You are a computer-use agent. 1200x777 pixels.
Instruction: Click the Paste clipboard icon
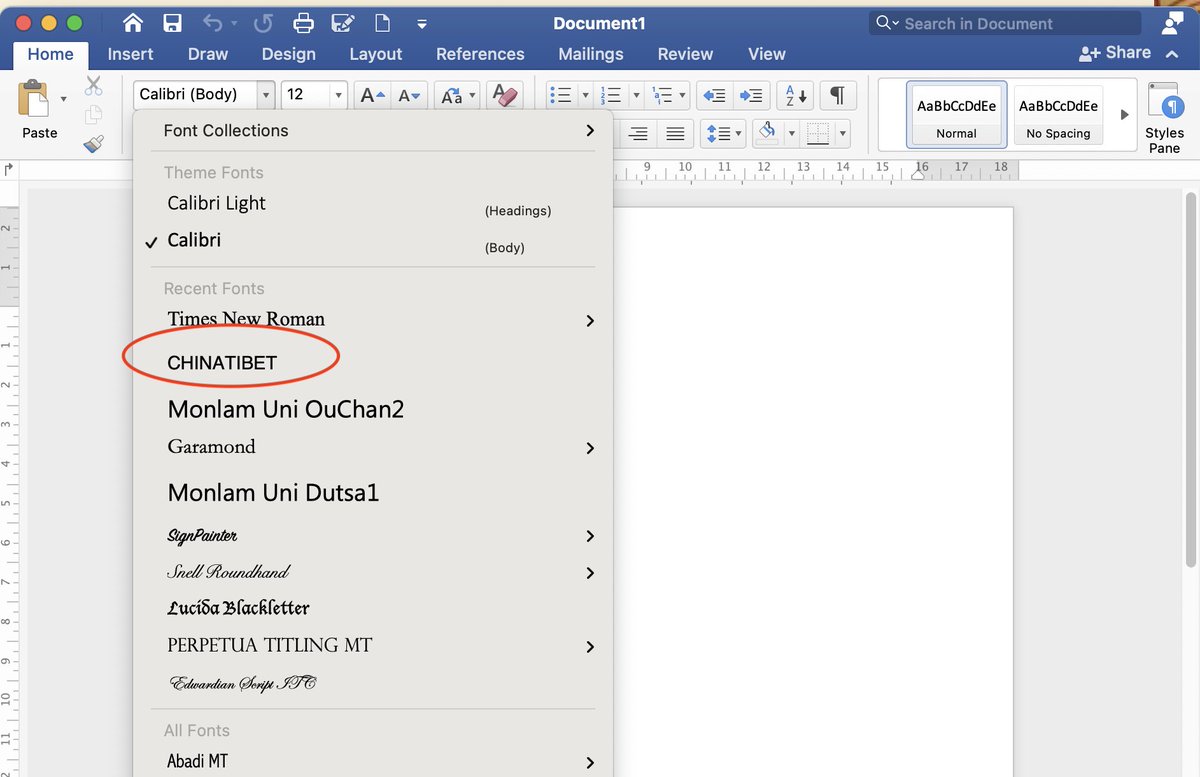(x=34, y=99)
